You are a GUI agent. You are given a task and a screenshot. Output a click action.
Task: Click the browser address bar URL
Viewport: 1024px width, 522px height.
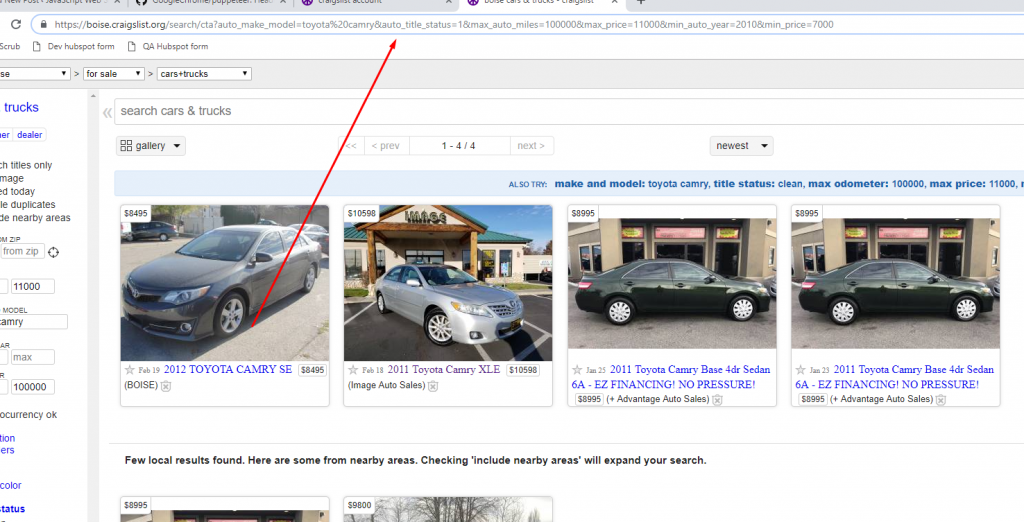click(443, 25)
